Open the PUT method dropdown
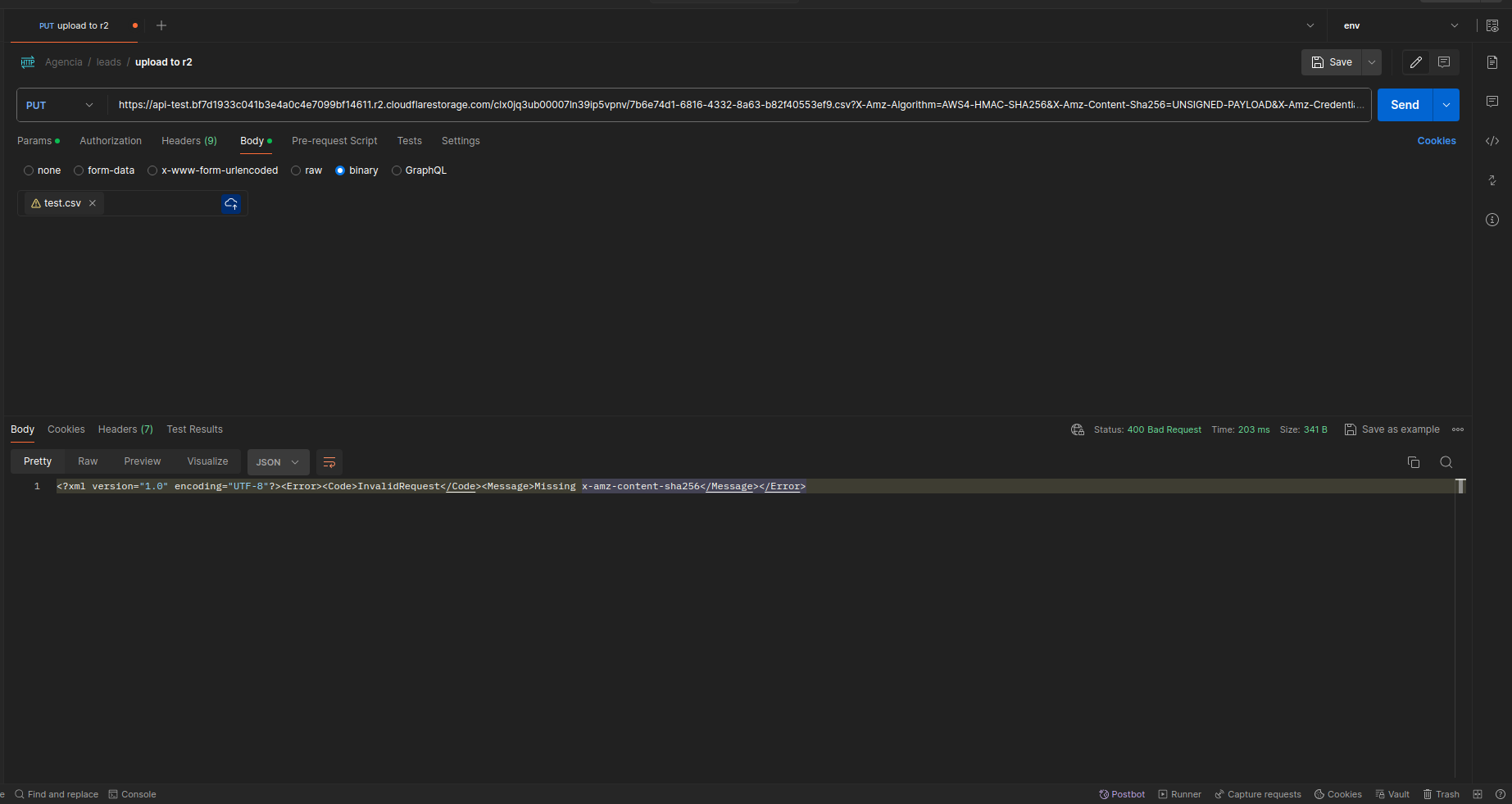 pos(59,104)
